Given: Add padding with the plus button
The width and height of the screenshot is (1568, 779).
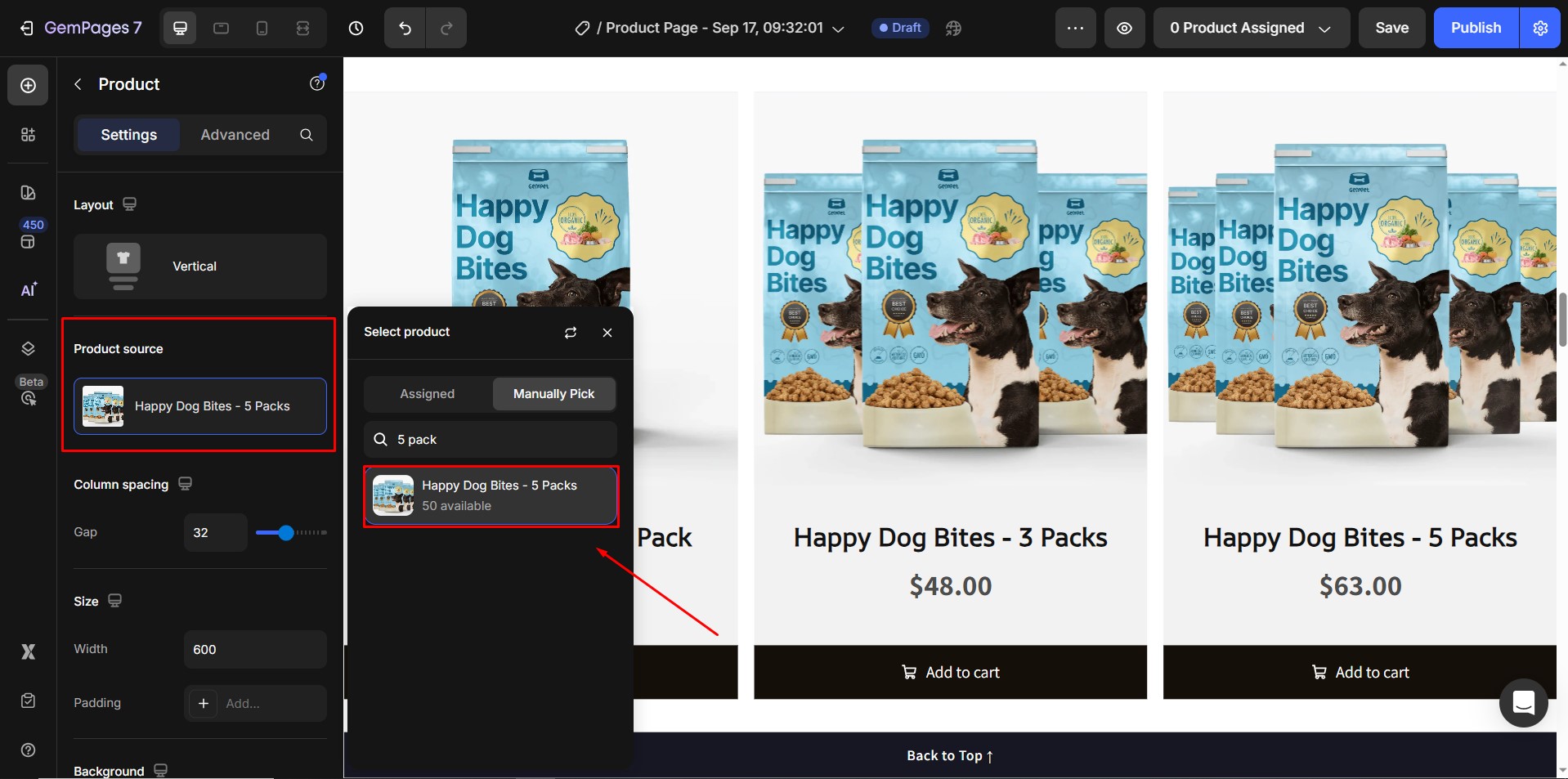Looking at the screenshot, I should coord(204,704).
